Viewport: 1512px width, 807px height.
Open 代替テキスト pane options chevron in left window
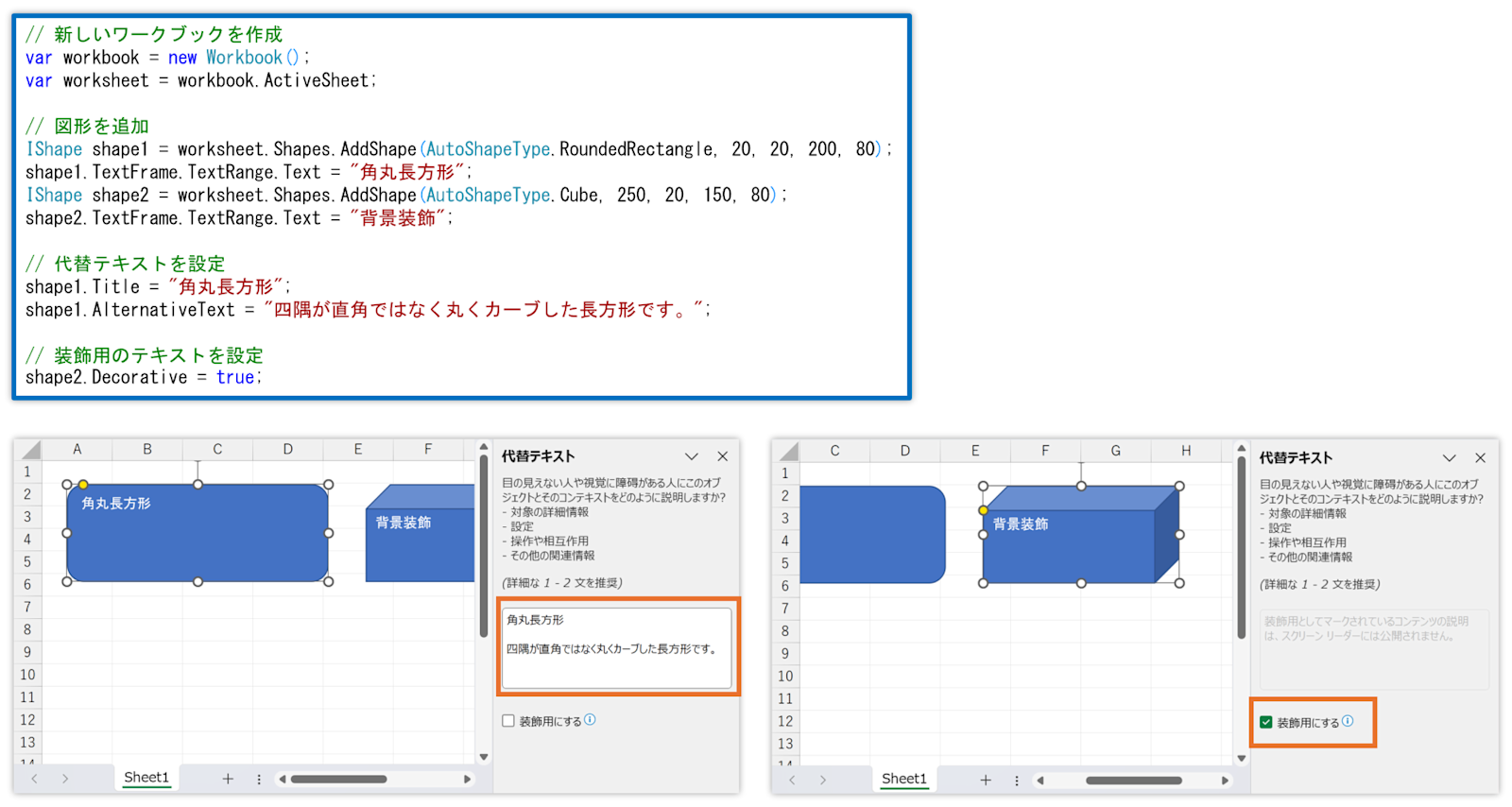point(692,456)
